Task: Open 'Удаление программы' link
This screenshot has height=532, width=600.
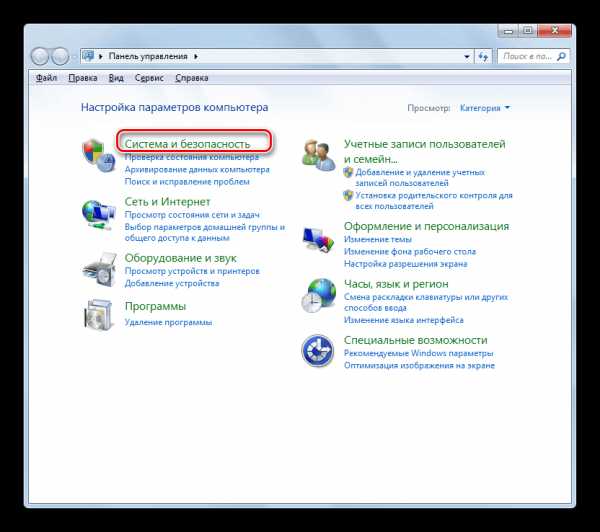Action: 168,323
